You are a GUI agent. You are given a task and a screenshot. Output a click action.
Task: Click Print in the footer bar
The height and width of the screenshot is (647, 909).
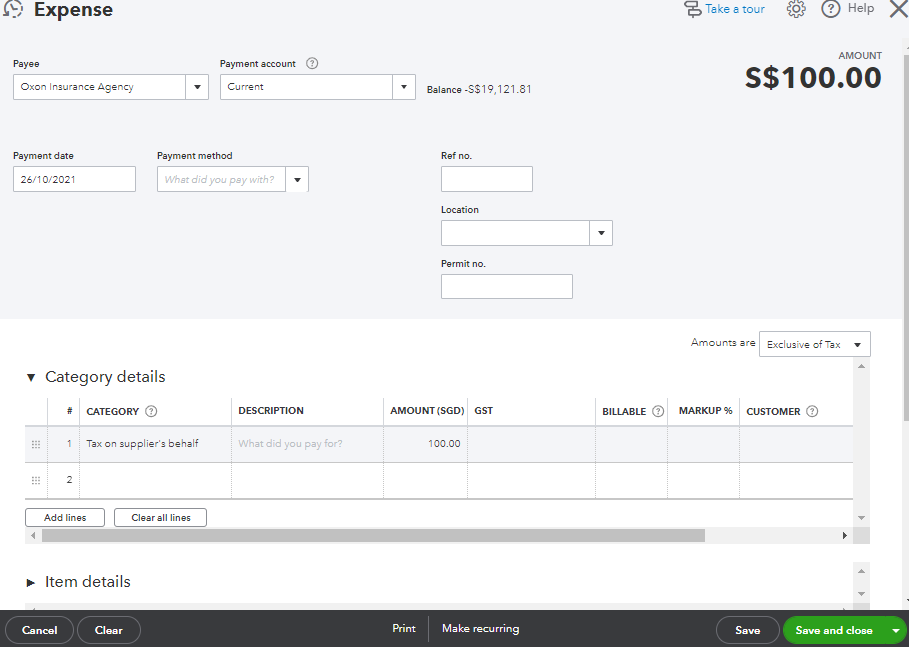(x=403, y=629)
